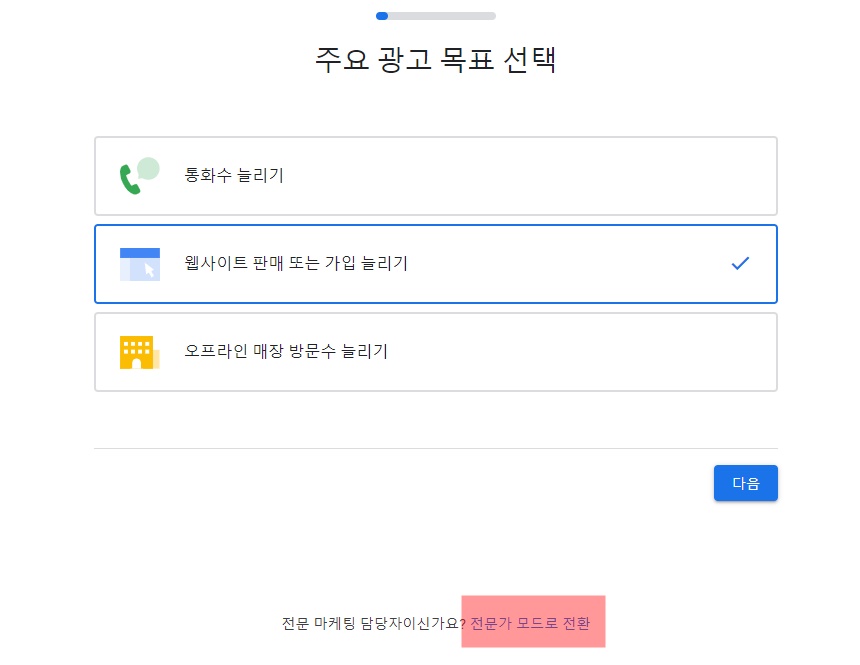Click the filled blue segment of the progress indicator
This screenshot has width=860, height=665.
click(382, 16)
